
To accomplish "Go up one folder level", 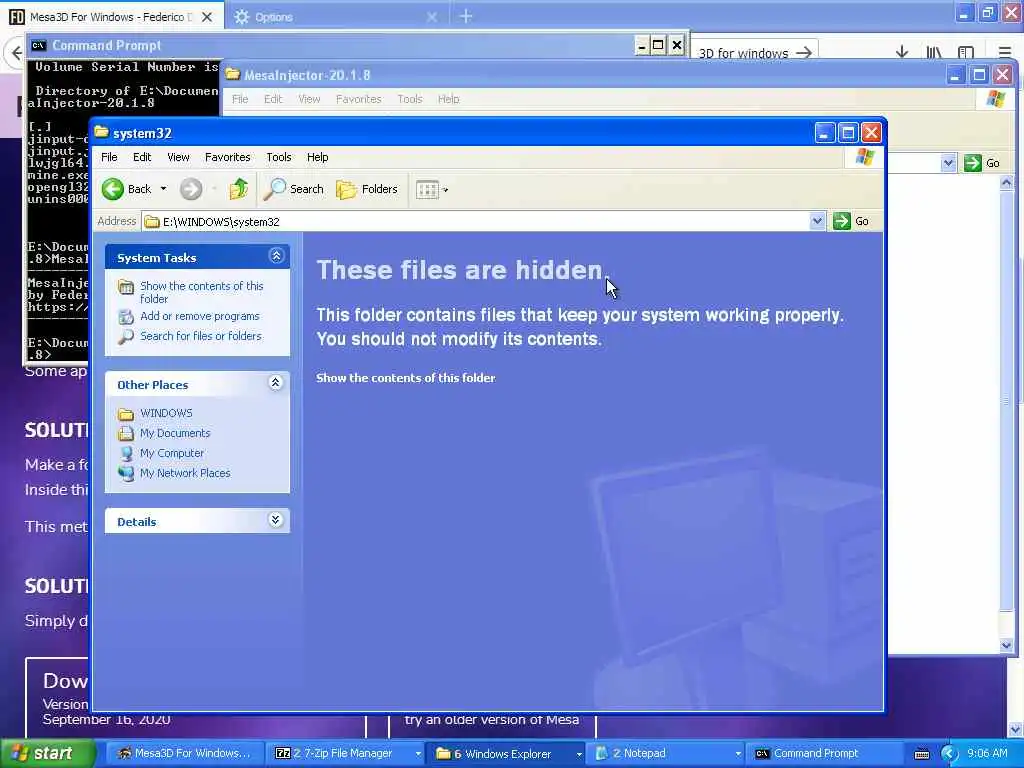I will coord(238,189).
